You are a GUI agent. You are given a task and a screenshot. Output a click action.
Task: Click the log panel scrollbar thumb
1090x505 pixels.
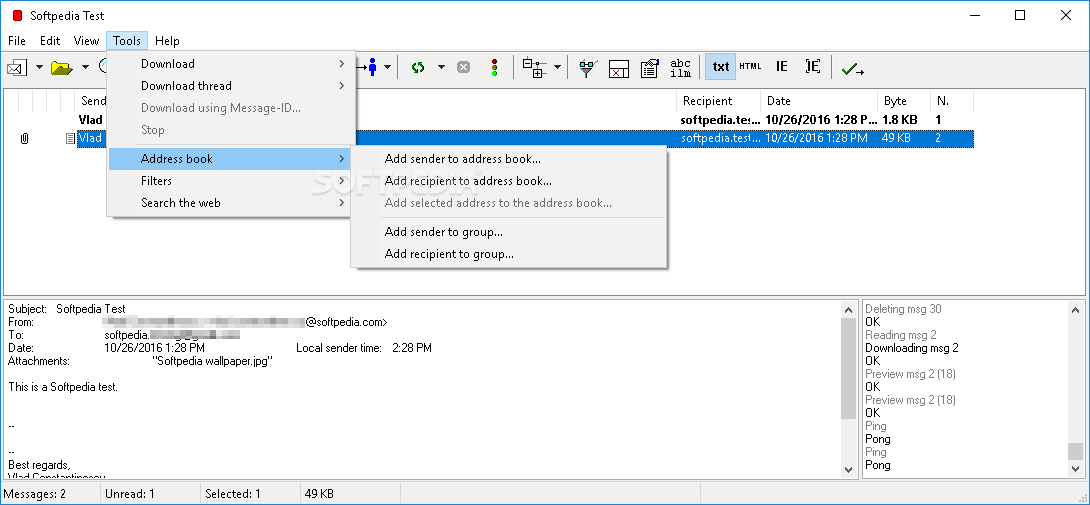click(x=1075, y=451)
